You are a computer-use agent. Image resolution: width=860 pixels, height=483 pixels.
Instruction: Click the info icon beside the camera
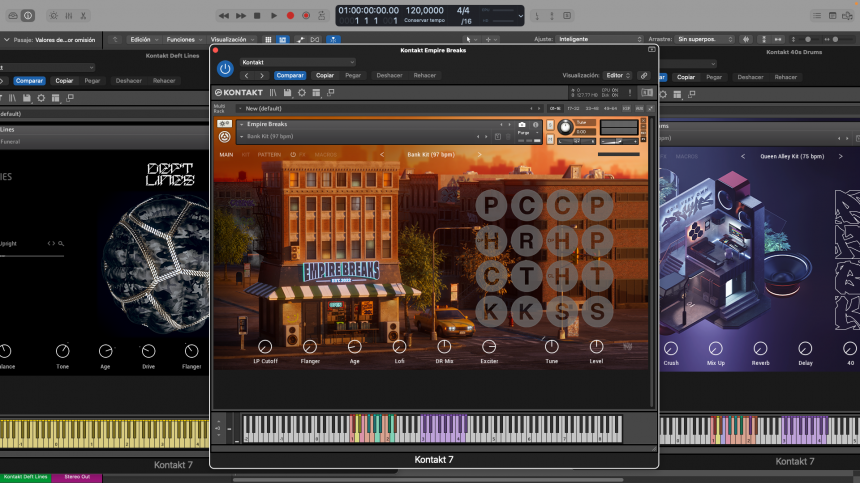(536, 124)
